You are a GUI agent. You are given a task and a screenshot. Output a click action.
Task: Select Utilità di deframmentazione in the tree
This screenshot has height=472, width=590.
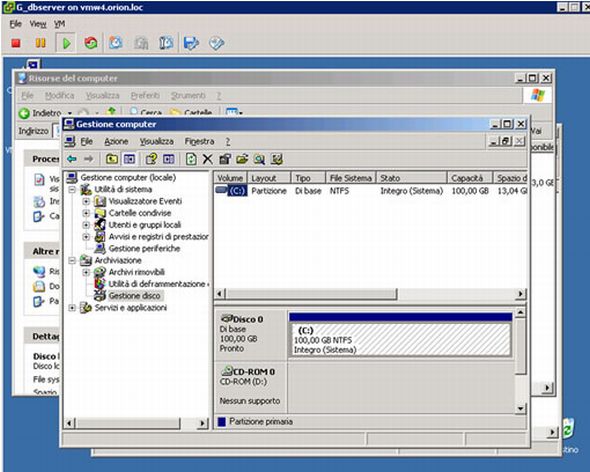[157, 284]
